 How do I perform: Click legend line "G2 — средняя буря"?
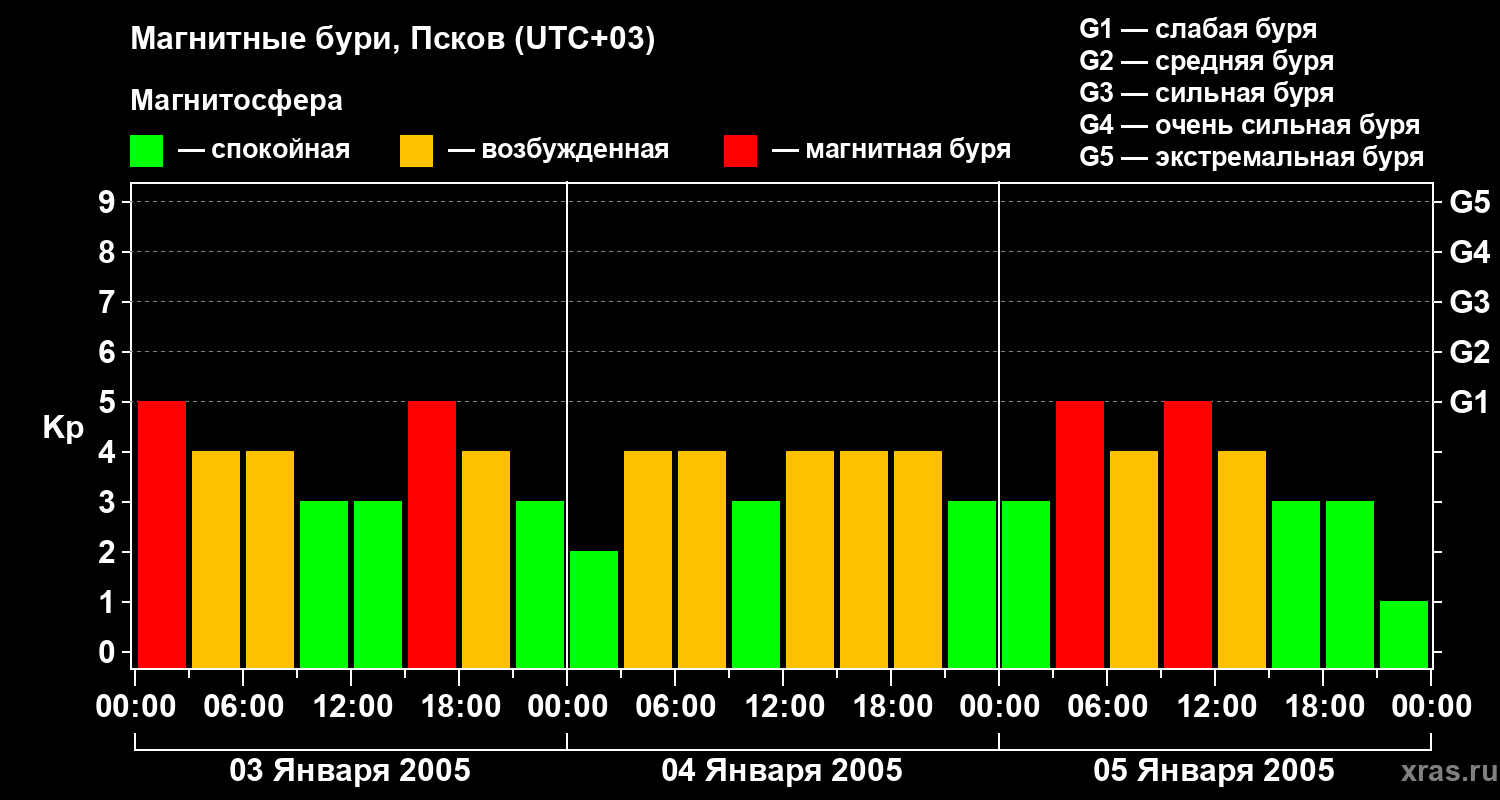[1207, 61]
